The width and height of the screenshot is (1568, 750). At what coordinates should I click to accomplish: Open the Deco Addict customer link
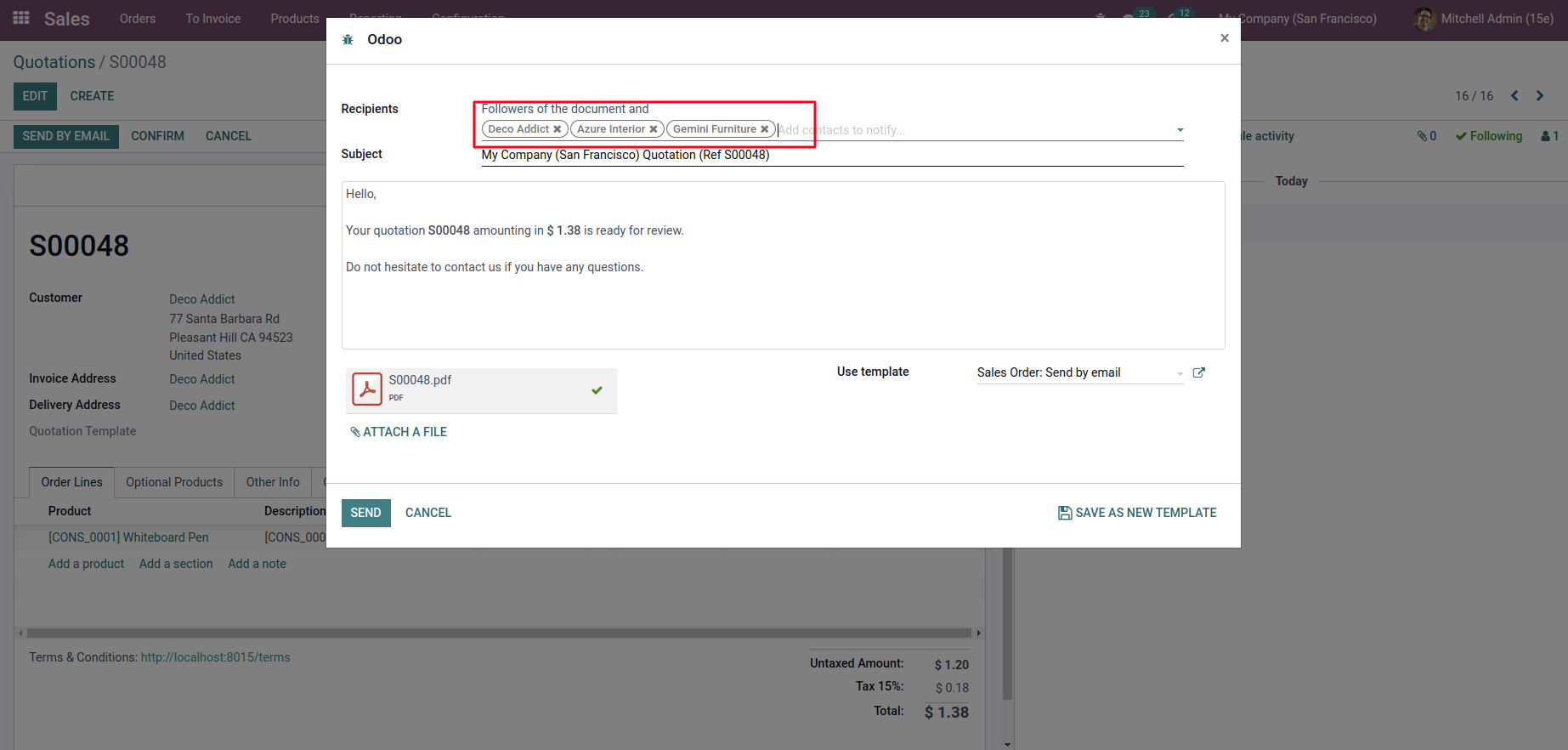point(202,299)
